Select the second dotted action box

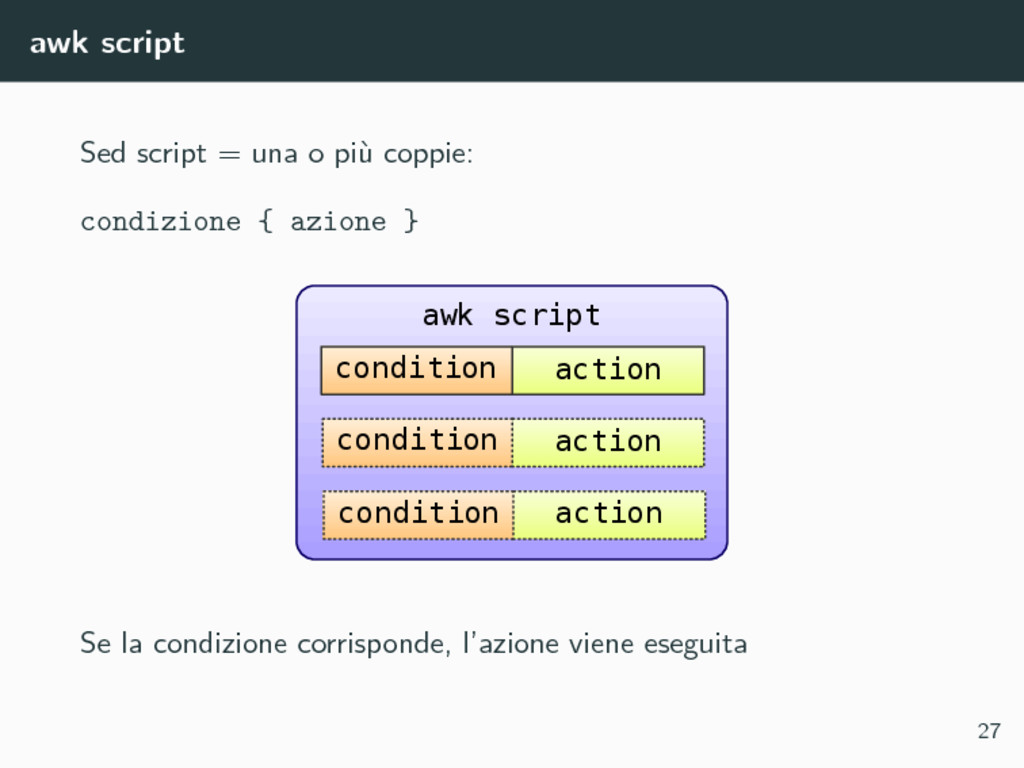point(609,442)
